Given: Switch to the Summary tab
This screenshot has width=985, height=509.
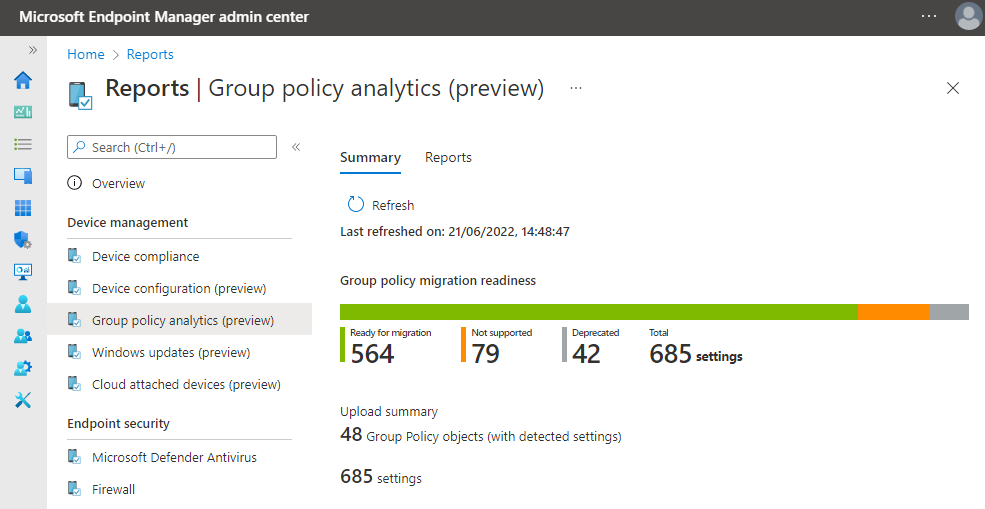Looking at the screenshot, I should [370, 158].
